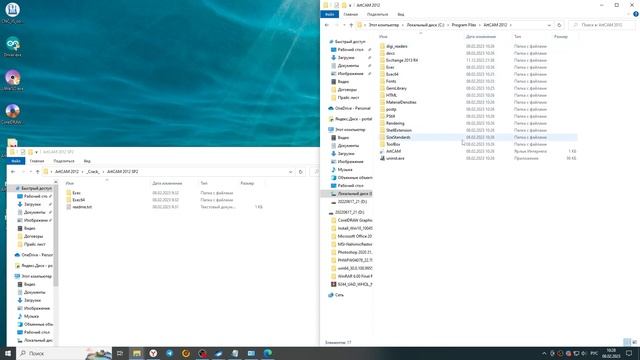Open Microsoft Edge from the taskbar
Viewport: 640px width, 360px height.
point(268,353)
